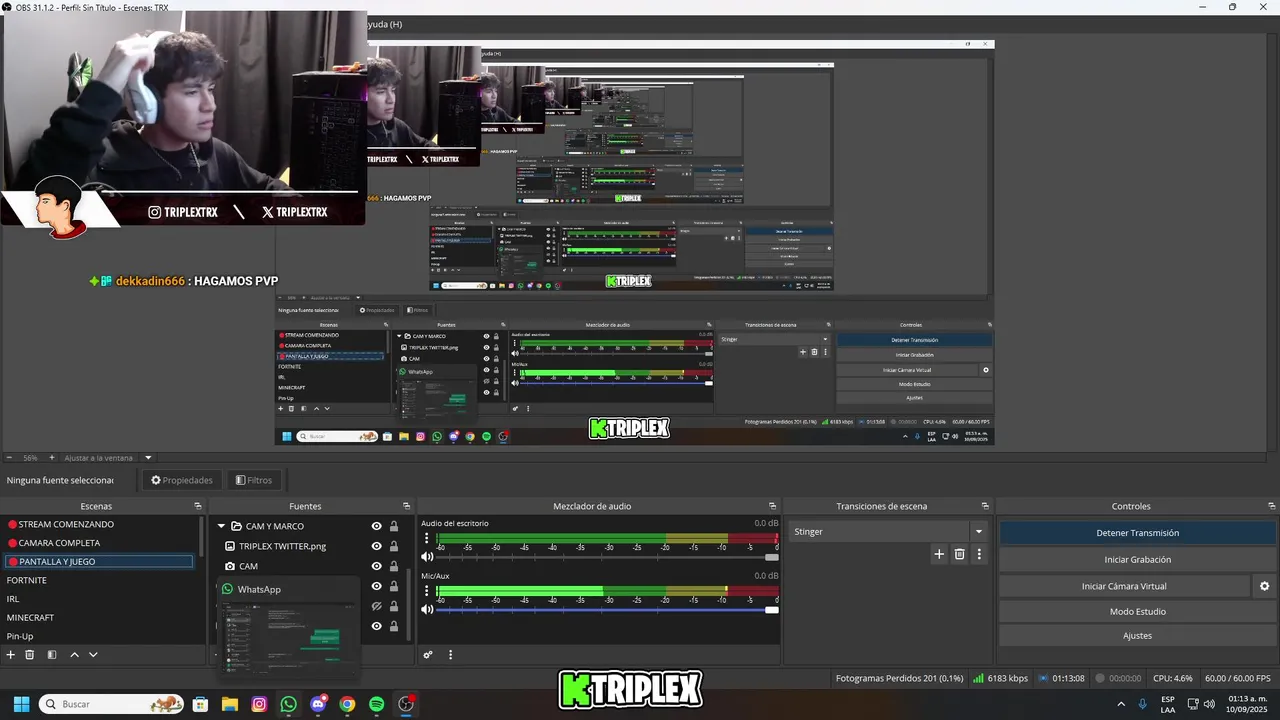
Task: Undock the Transiciones de escena panel
Action: [x=985, y=506]
